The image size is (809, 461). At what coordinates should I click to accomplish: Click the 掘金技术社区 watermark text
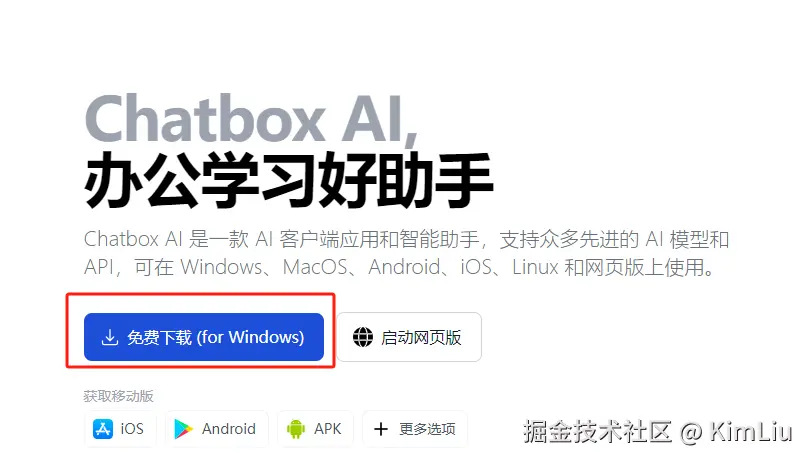pyautogui.click(x=597, y=431)
